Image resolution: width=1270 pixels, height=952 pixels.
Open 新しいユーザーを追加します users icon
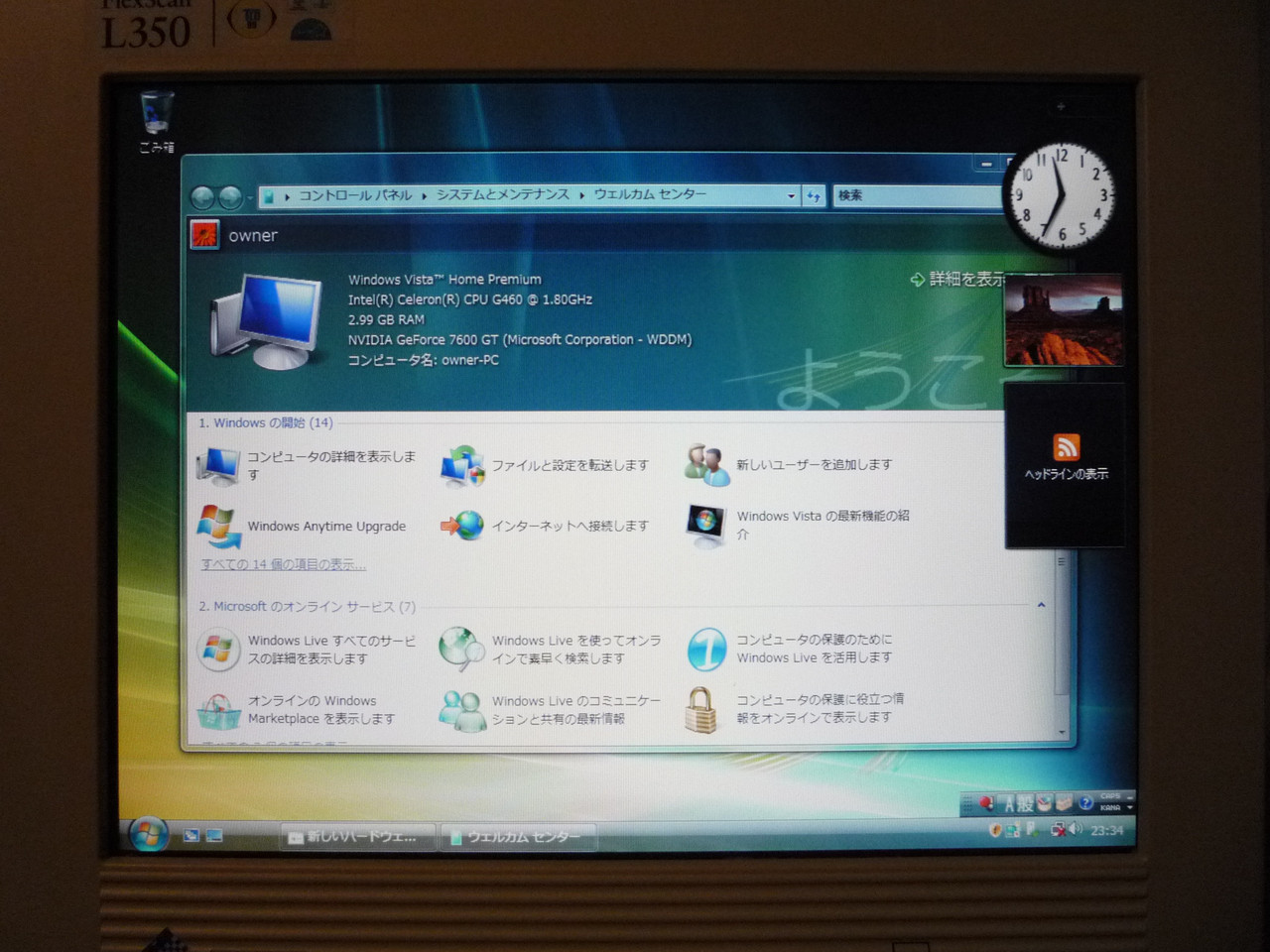(707, 465)
